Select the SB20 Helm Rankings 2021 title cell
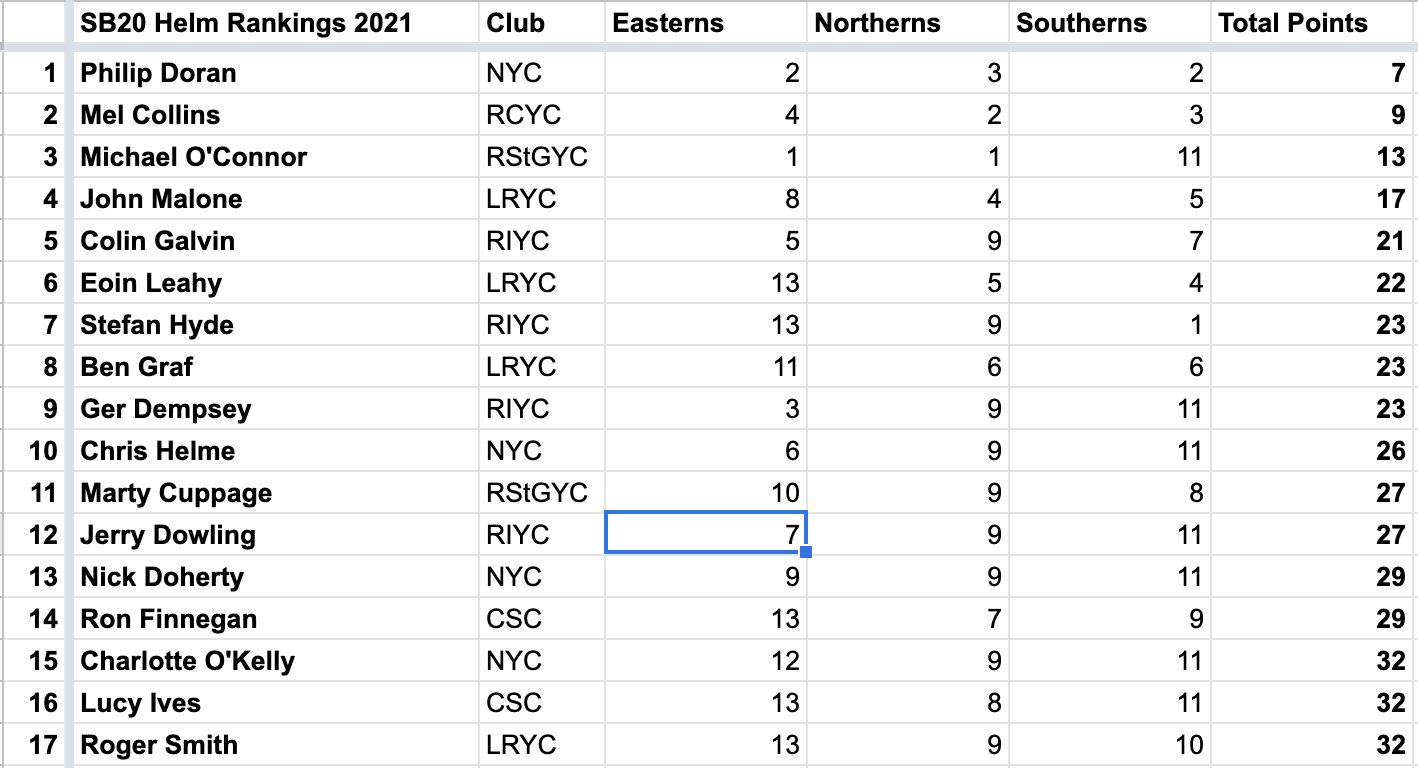Viewport: 1418px width, 768px height. [276, 22]
